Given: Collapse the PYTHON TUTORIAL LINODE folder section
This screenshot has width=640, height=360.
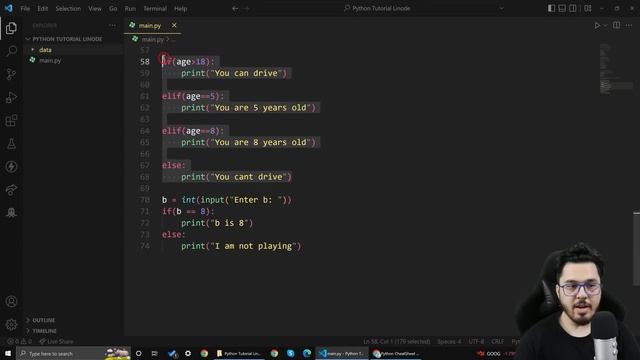Looking at the screenshot, I should tap(67, 39).
